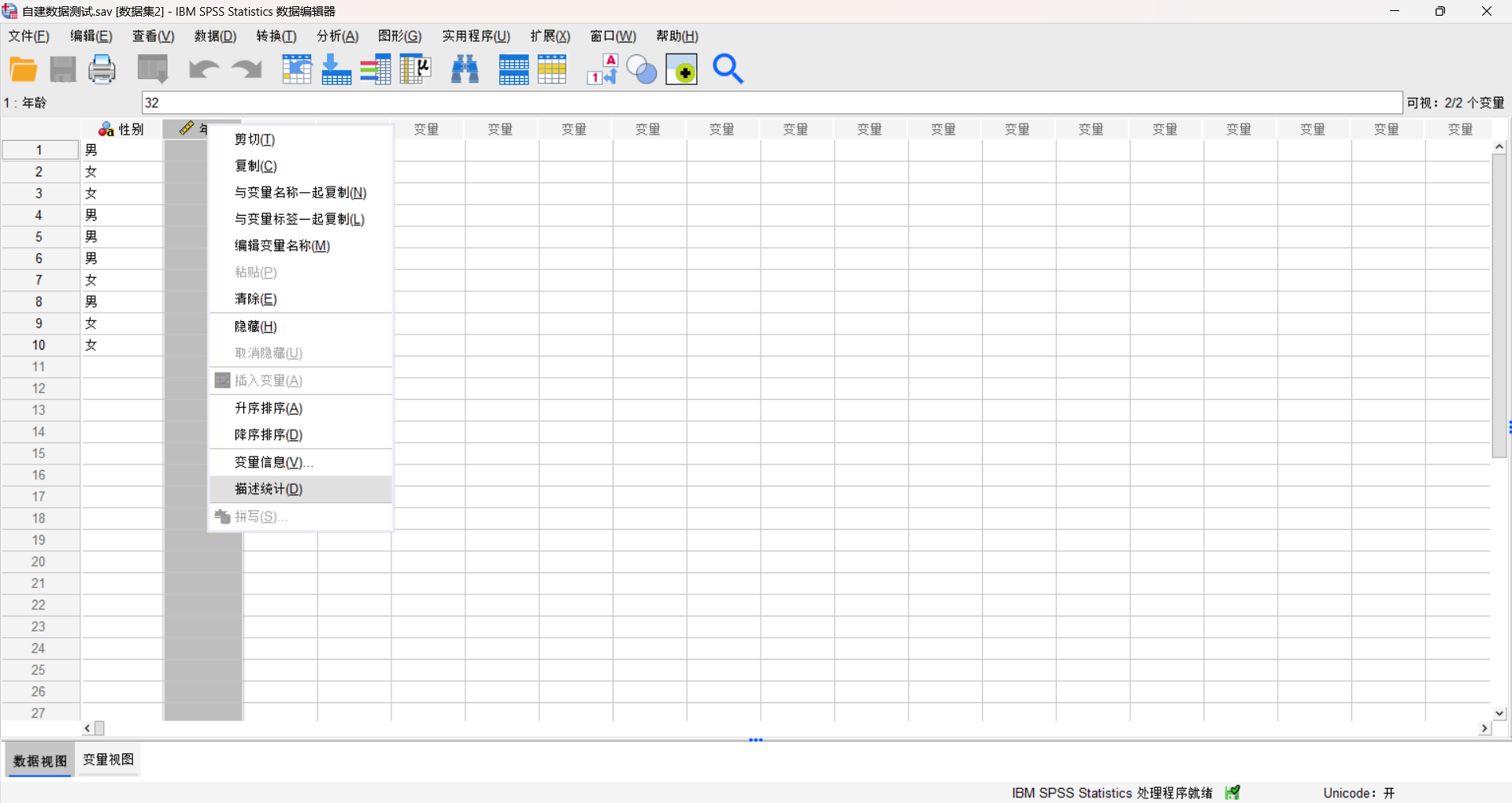This screenshot has height=803, width=1512.
Task: Click the Print toolbar icon
Action: click(x=102, y=70)
